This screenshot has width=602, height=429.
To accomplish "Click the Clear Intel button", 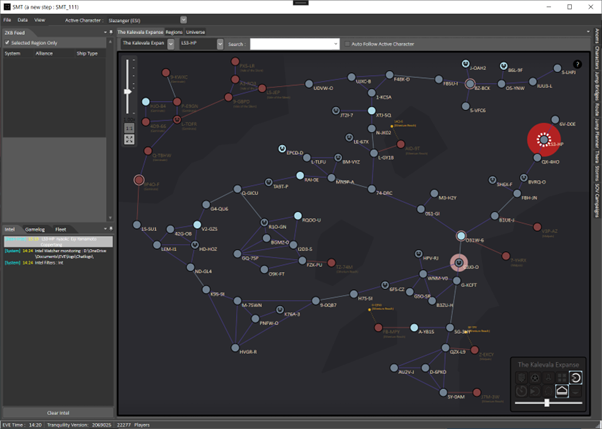I will (x=57, y=413).
